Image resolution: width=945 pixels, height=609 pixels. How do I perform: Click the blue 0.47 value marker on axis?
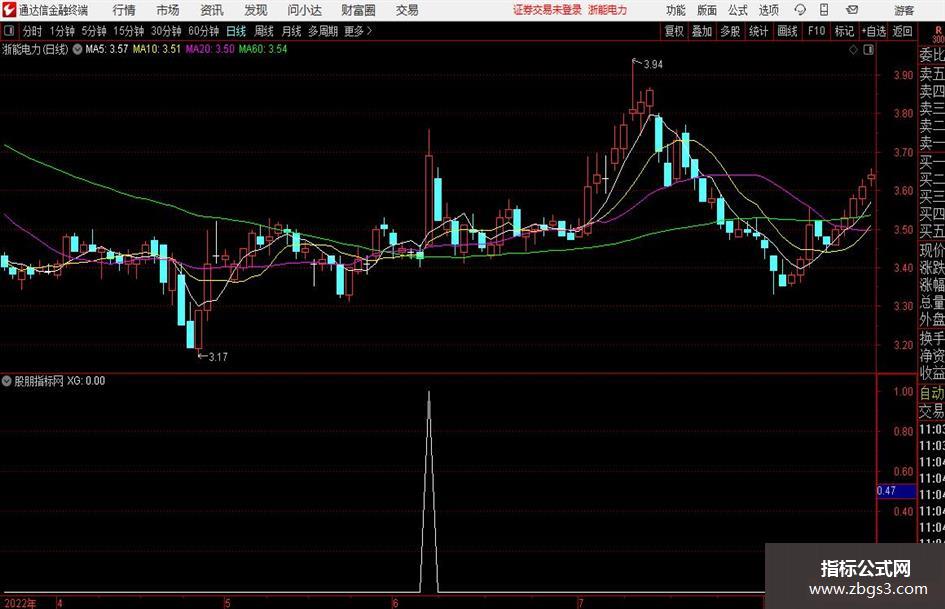click(896, 491)
